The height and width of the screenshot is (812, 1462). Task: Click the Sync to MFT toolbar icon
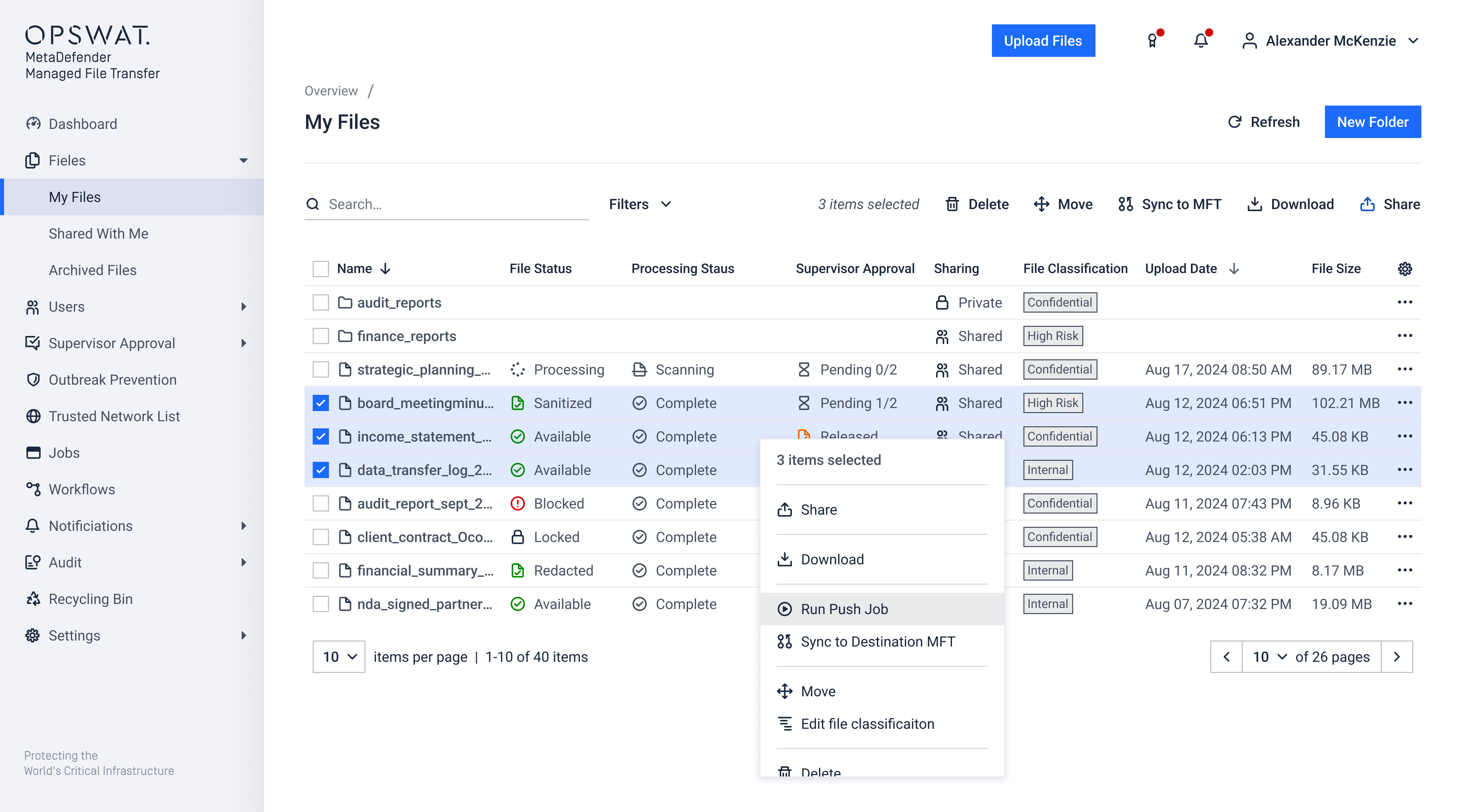point(1126,204)
